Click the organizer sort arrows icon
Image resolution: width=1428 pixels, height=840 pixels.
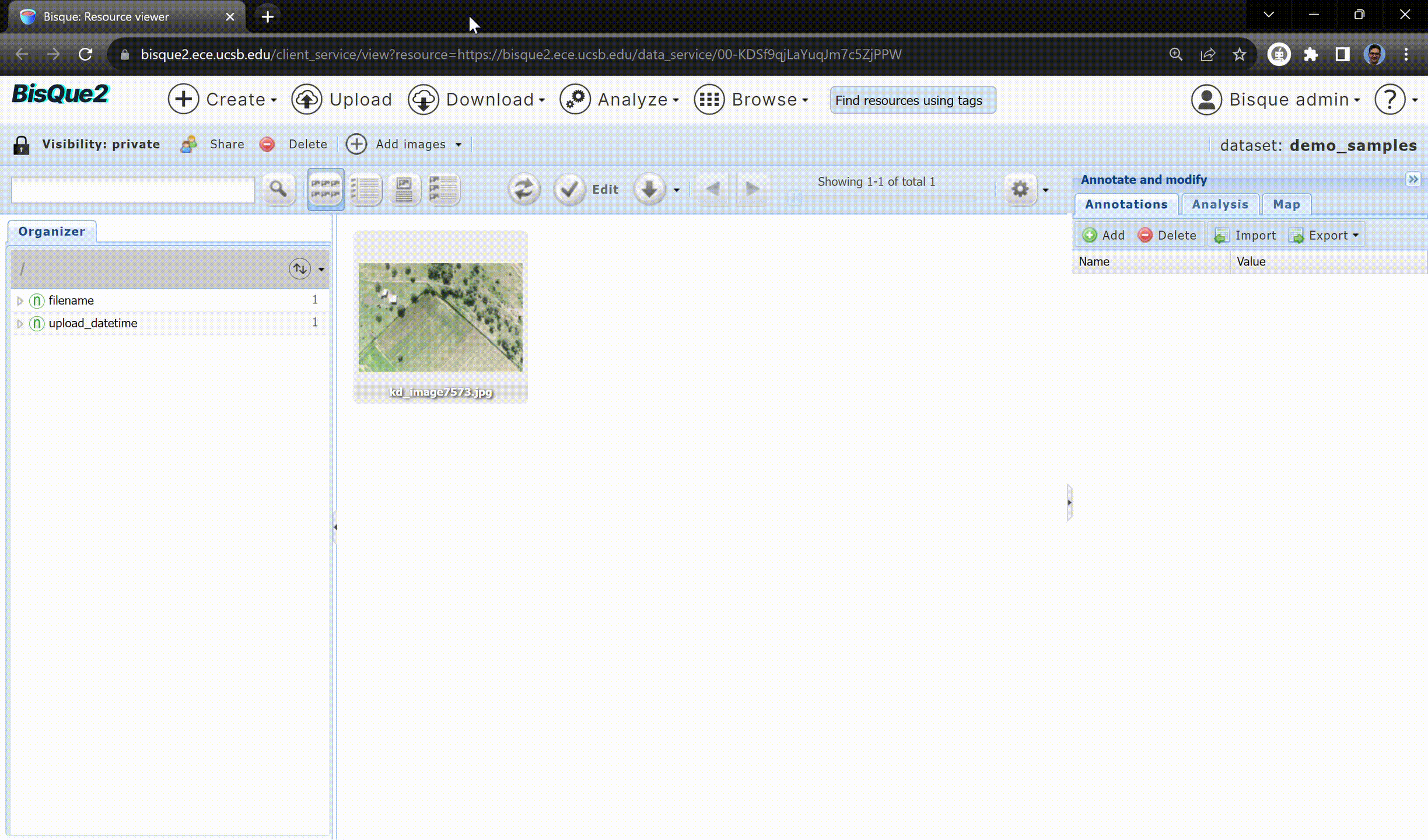(x=300, y=268)
